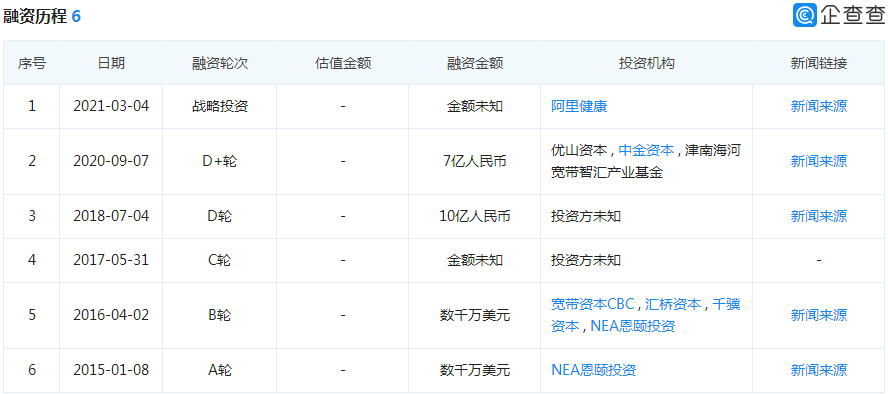Viewport: 888px width, 394px height.
Task: Select the date 2016-04-02
Action: (x=111, y=315)
